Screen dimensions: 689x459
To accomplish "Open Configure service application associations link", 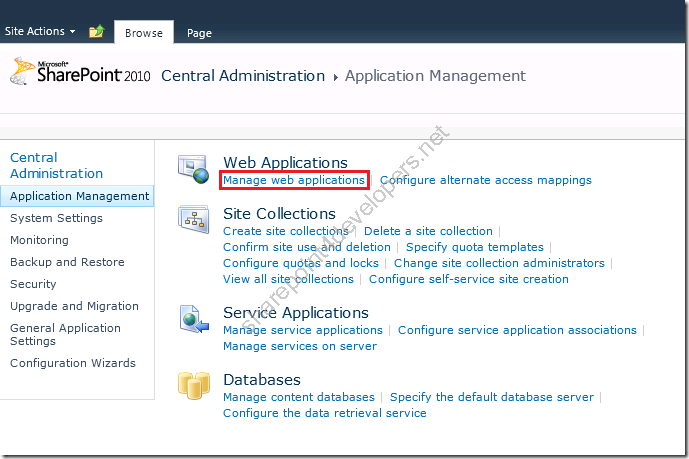I will point(517,330).
